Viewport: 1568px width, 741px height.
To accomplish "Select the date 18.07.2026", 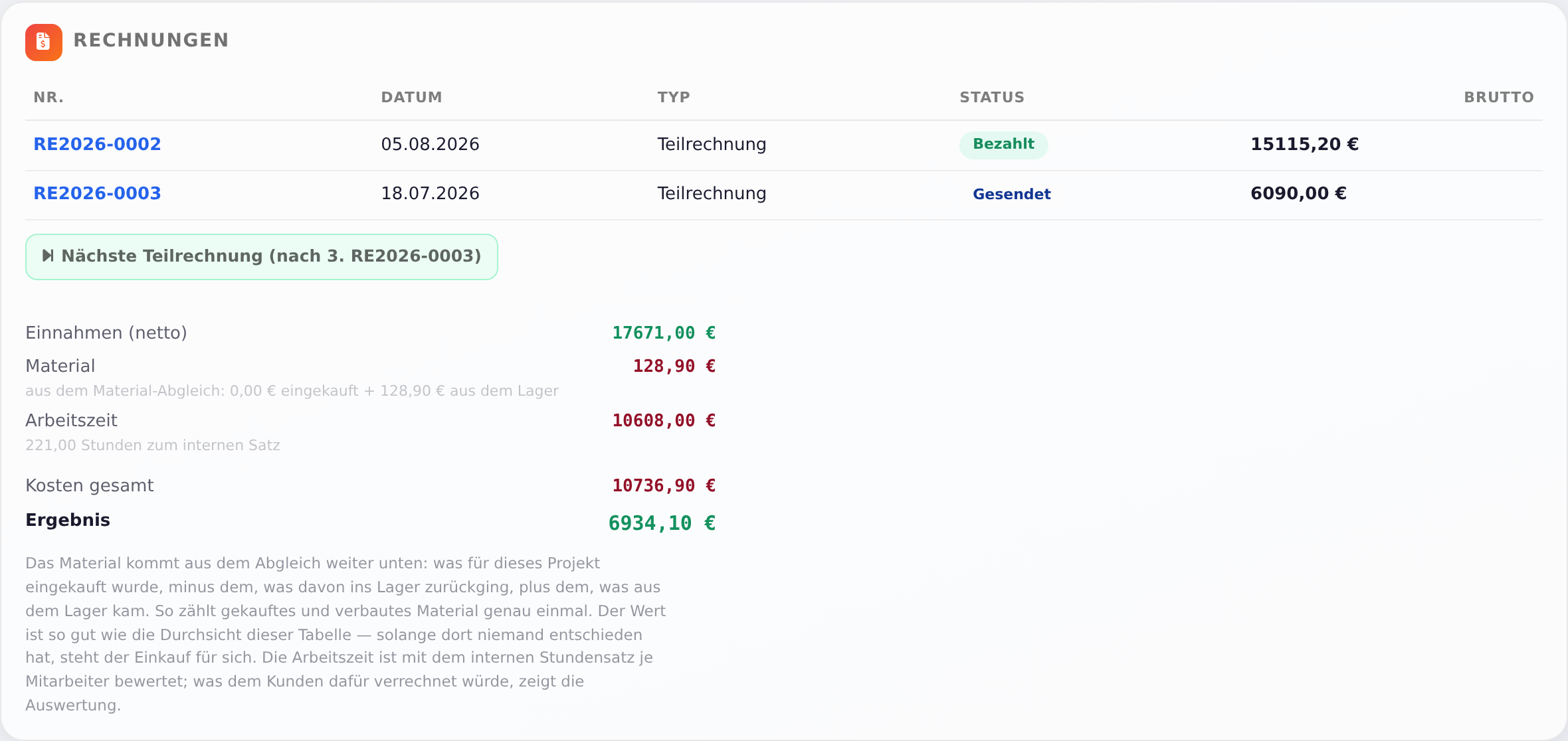I will point(430,193).
